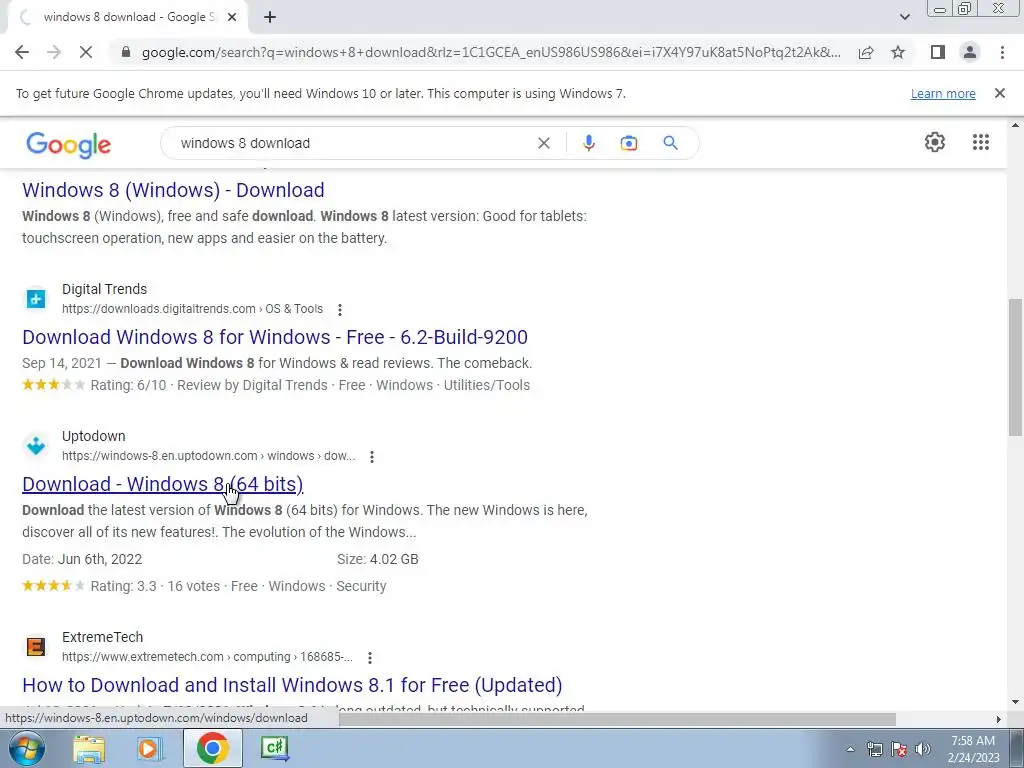Open more options for Digital Trends result
Viewport: 1024px width, 768px height.
click(340, 310)
